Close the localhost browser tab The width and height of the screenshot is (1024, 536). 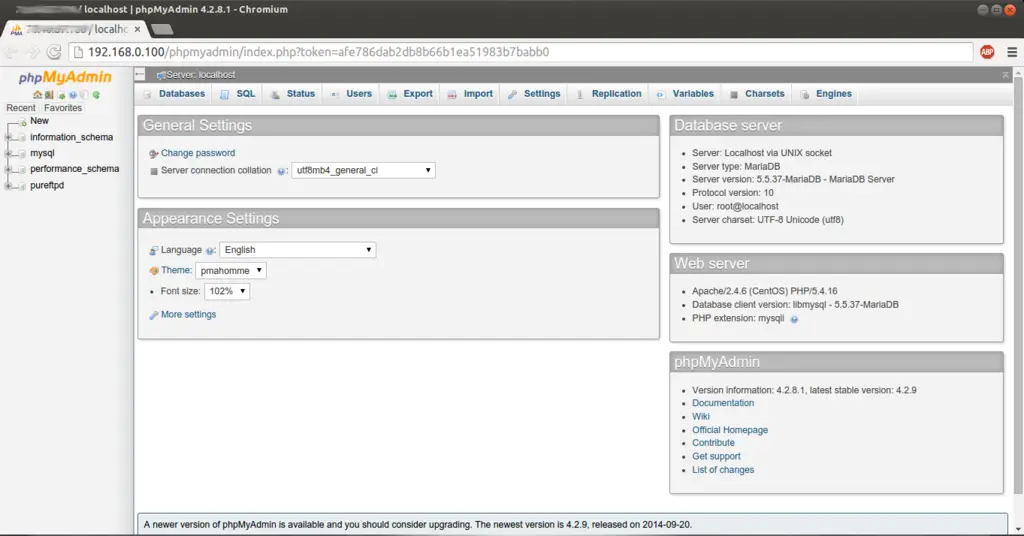tap(137, 29)
